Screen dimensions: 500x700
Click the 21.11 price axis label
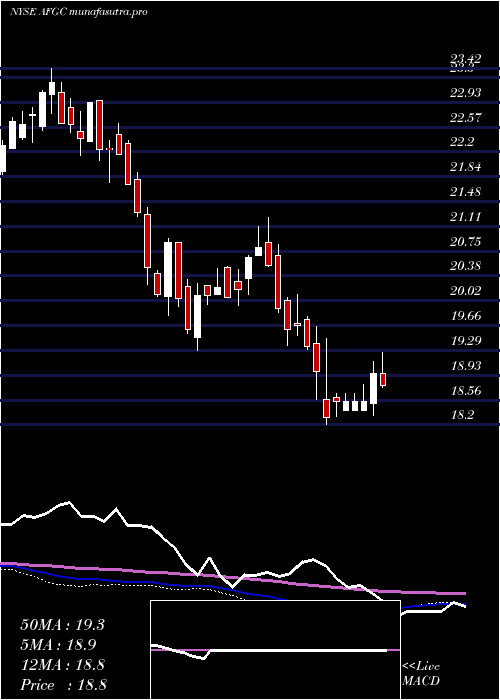(x=466, y=217)
